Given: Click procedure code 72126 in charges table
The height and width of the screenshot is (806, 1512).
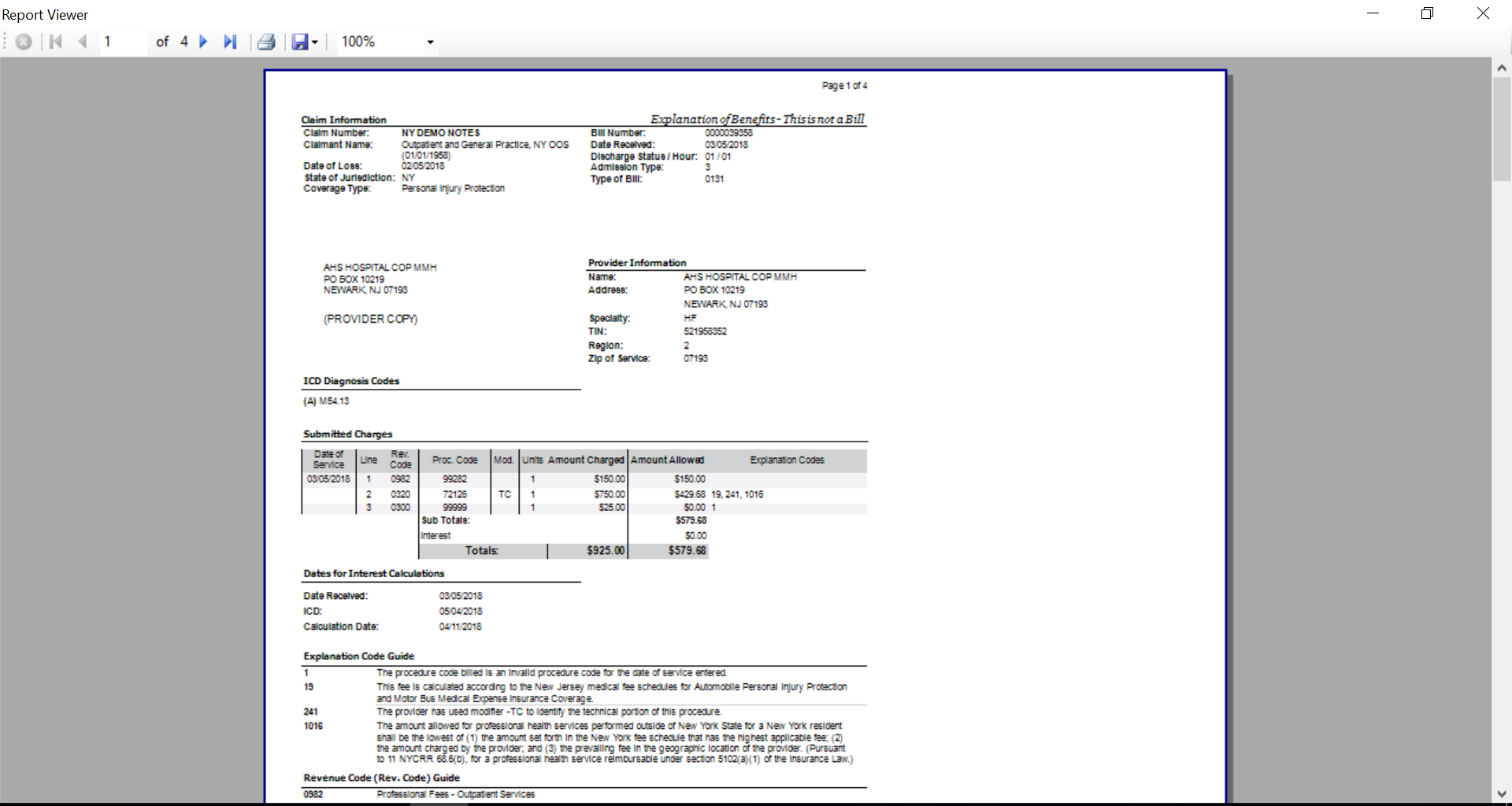Looking at the screenshot, I should pyautogui.click(x=454, y=494).
